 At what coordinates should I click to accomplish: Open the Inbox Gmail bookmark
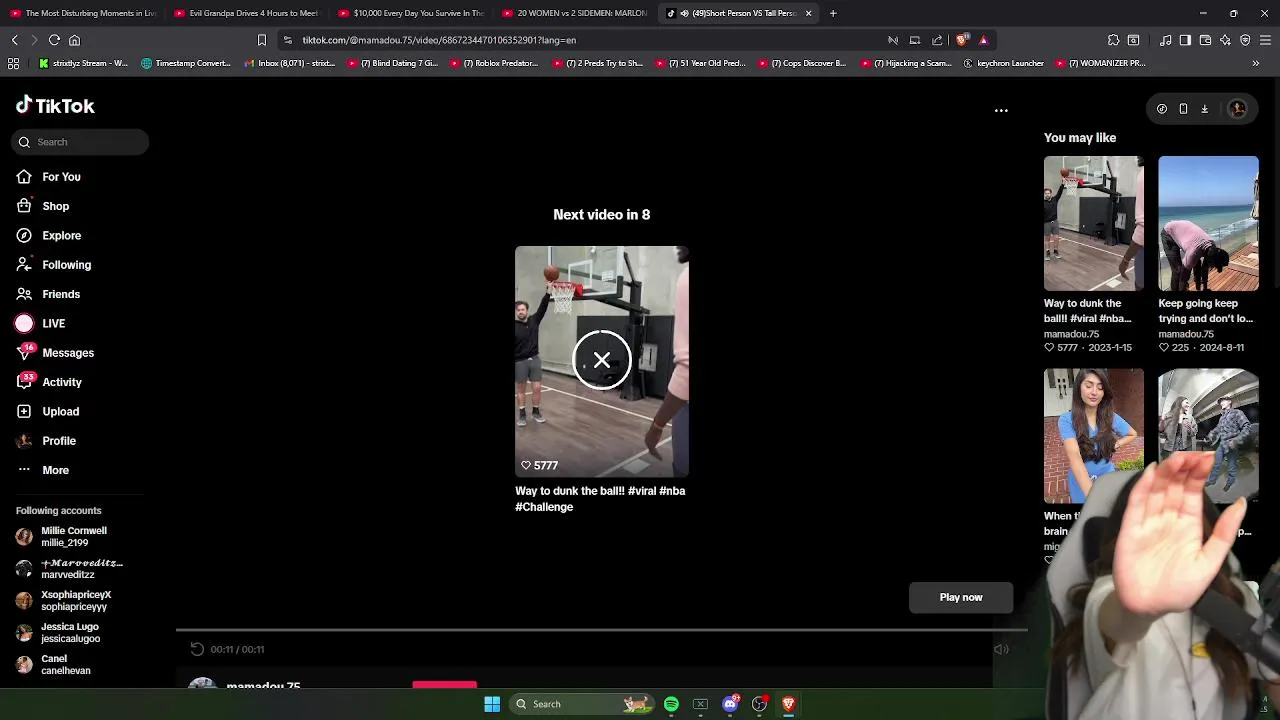point(290,63)
